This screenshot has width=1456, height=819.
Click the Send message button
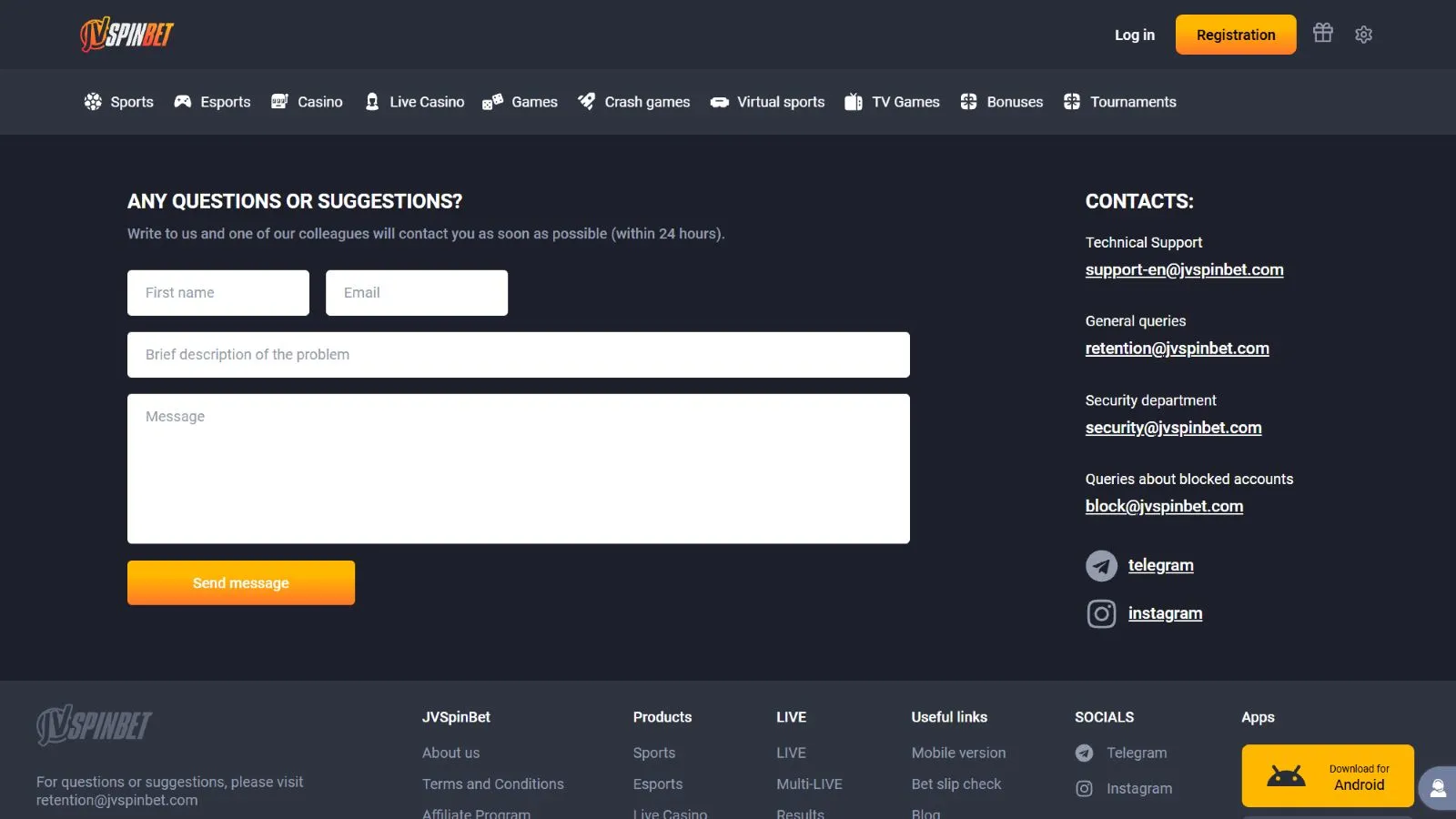click(x=241, y=583)
